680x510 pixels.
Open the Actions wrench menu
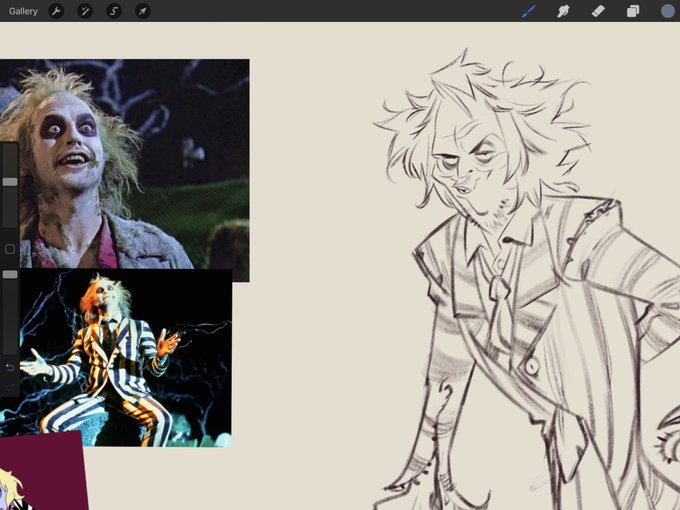[x=56, y=11]
